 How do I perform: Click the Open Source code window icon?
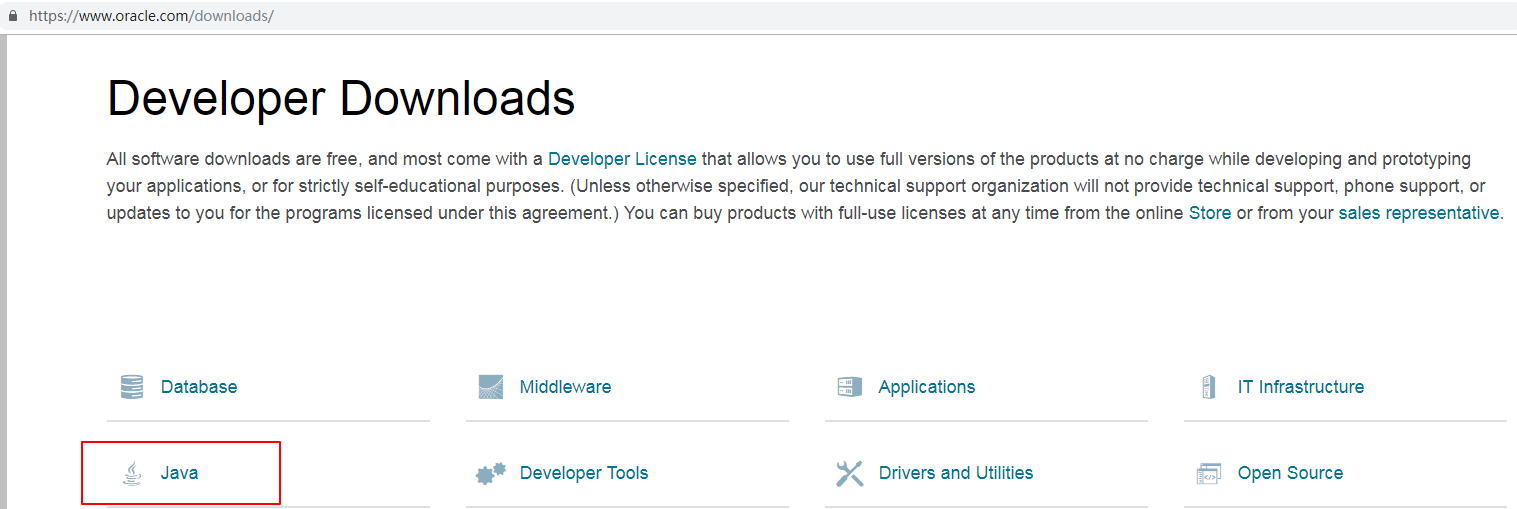click(1208, 473)
